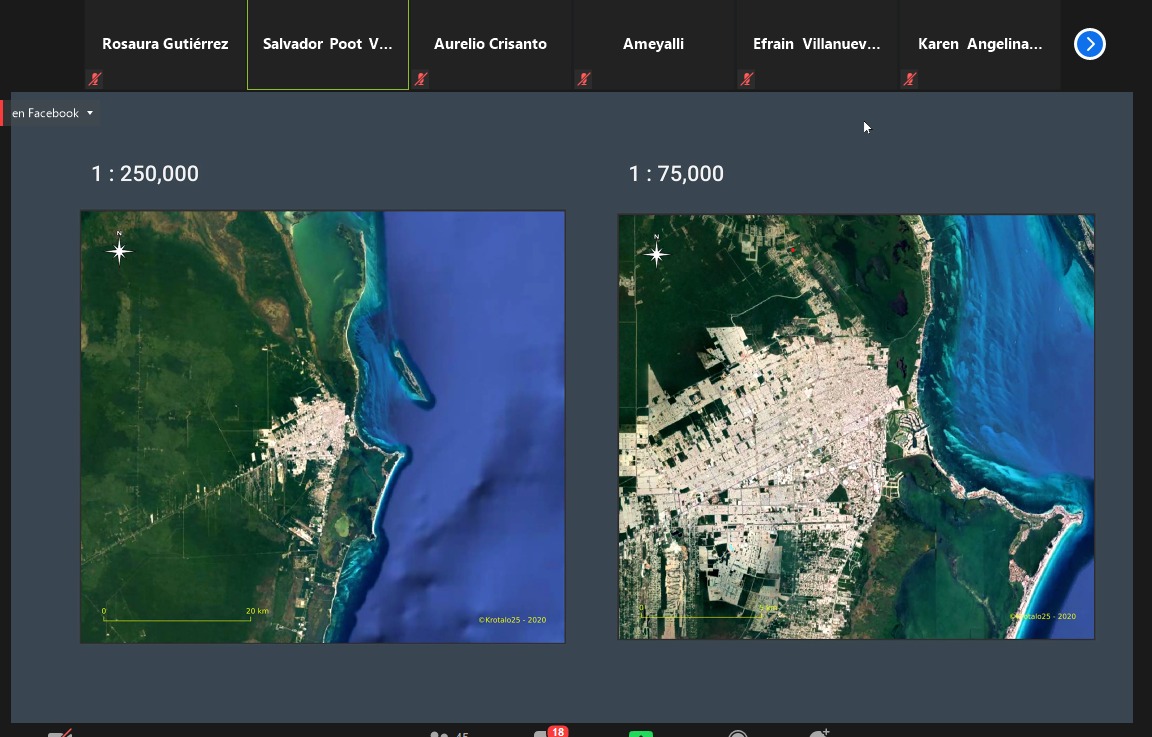Open the reactions icon in bottom toolbar

(x=819, y=733)
